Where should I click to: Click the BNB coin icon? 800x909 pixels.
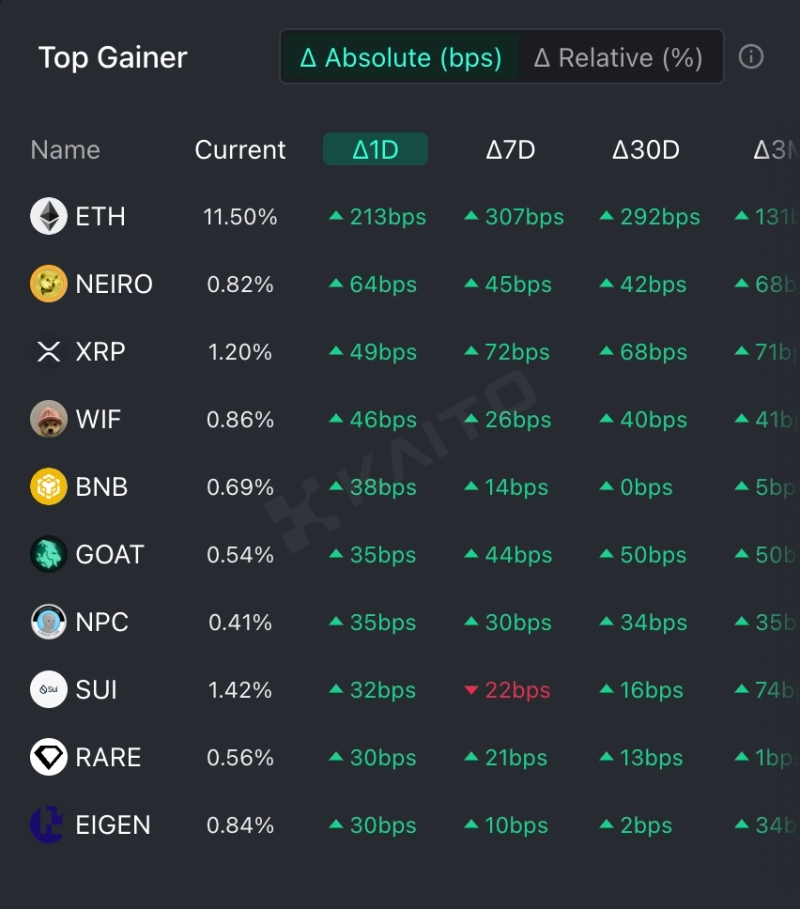pos(48,487)
